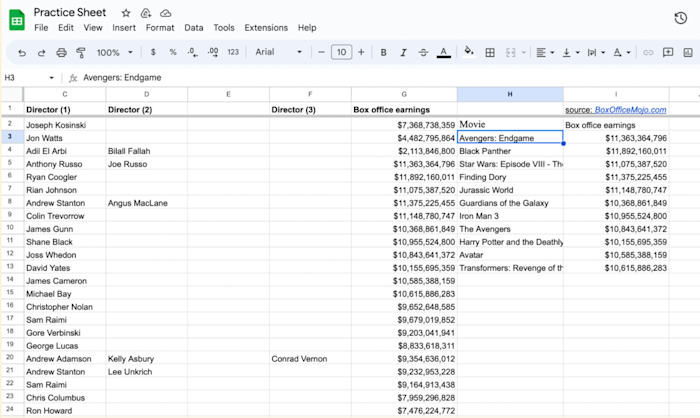Open text wrapping dropdown

(596, 53)
